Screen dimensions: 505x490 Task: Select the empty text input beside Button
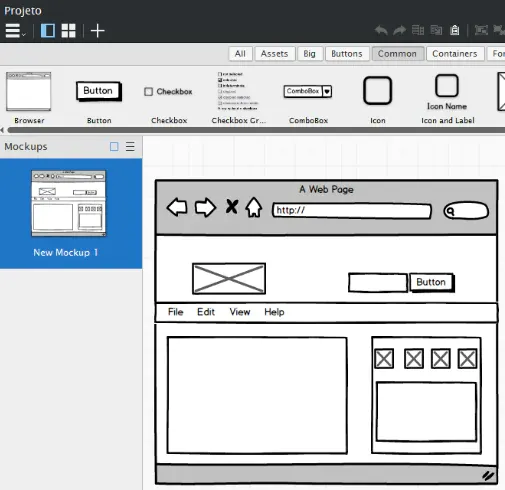(378, 283)
